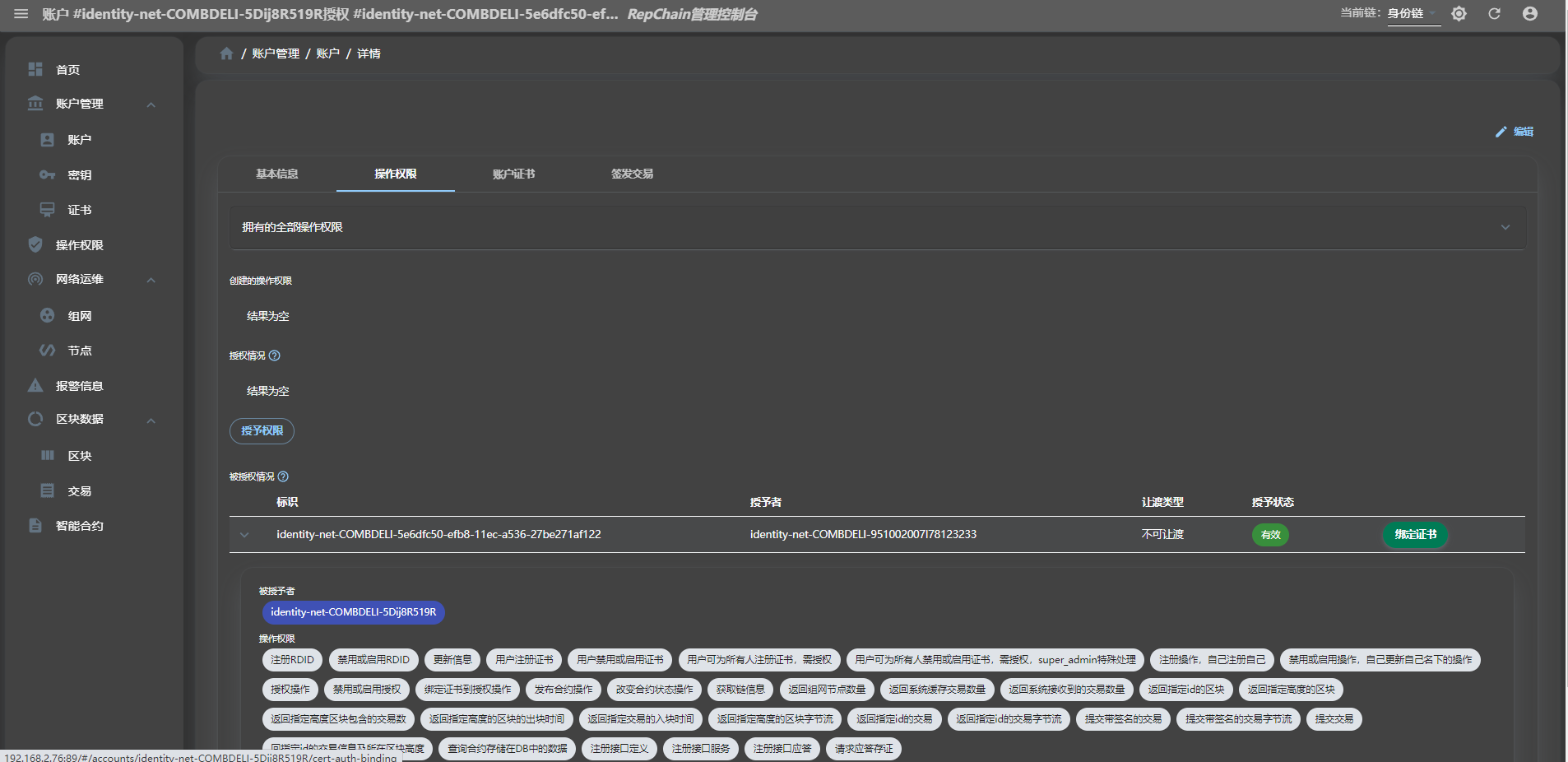Click the help icon next to 被授权情况
The height and width of the screenshot is (762, 1568).
(x=283, y=476)
